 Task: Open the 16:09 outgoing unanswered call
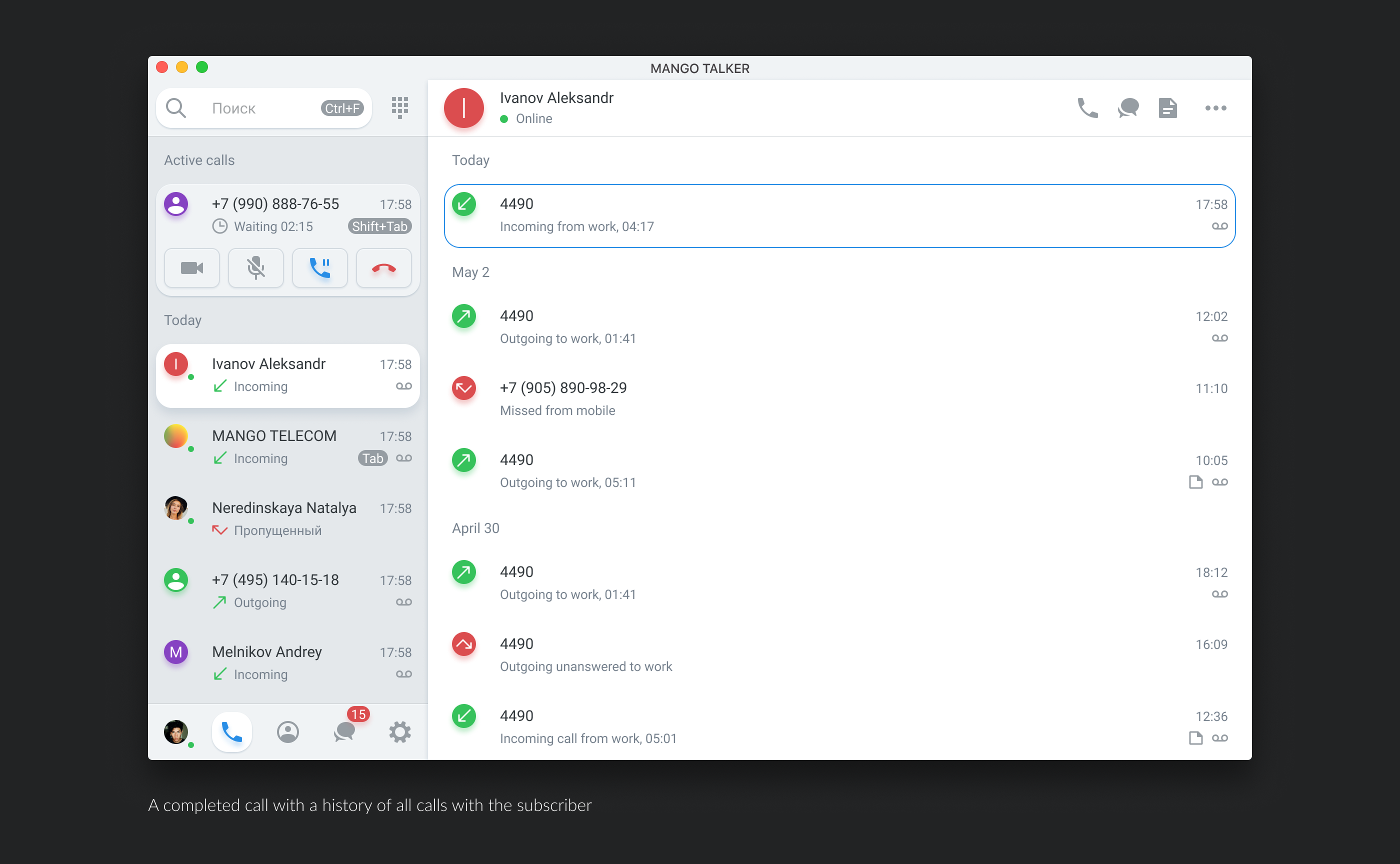pos(839,655)
